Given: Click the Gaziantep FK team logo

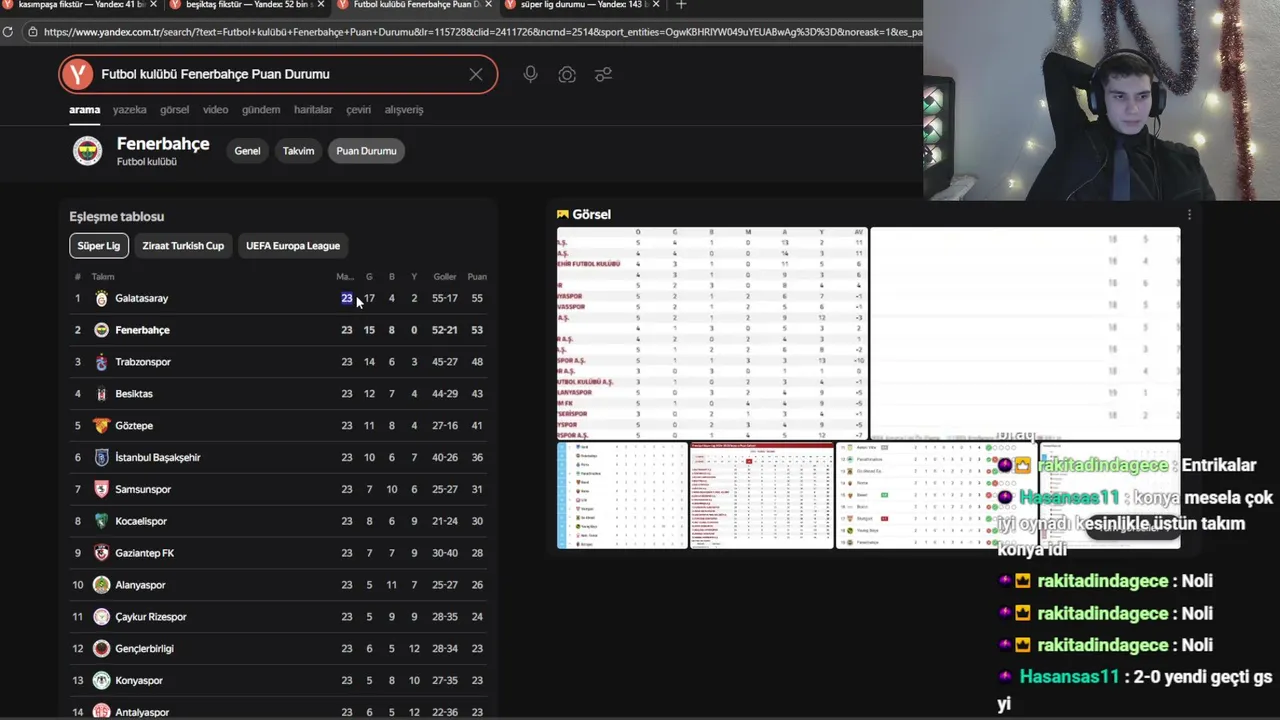Looking at the screenshot, I should coord(101,553).
